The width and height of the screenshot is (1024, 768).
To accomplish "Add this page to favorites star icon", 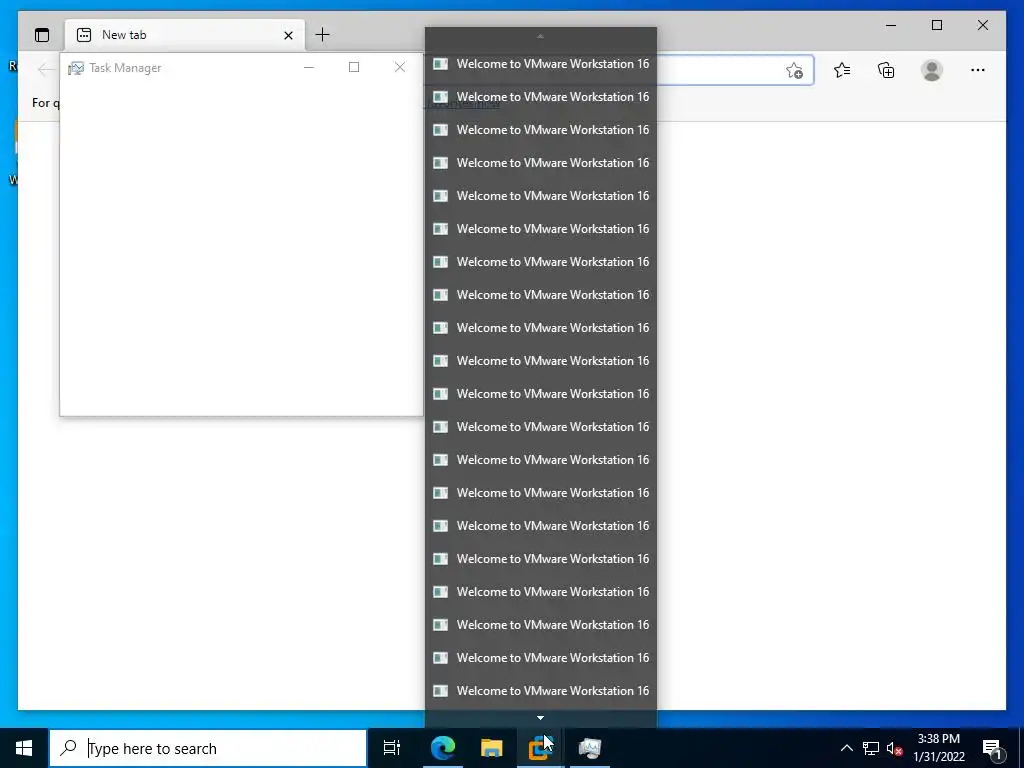I will point(794,71).
